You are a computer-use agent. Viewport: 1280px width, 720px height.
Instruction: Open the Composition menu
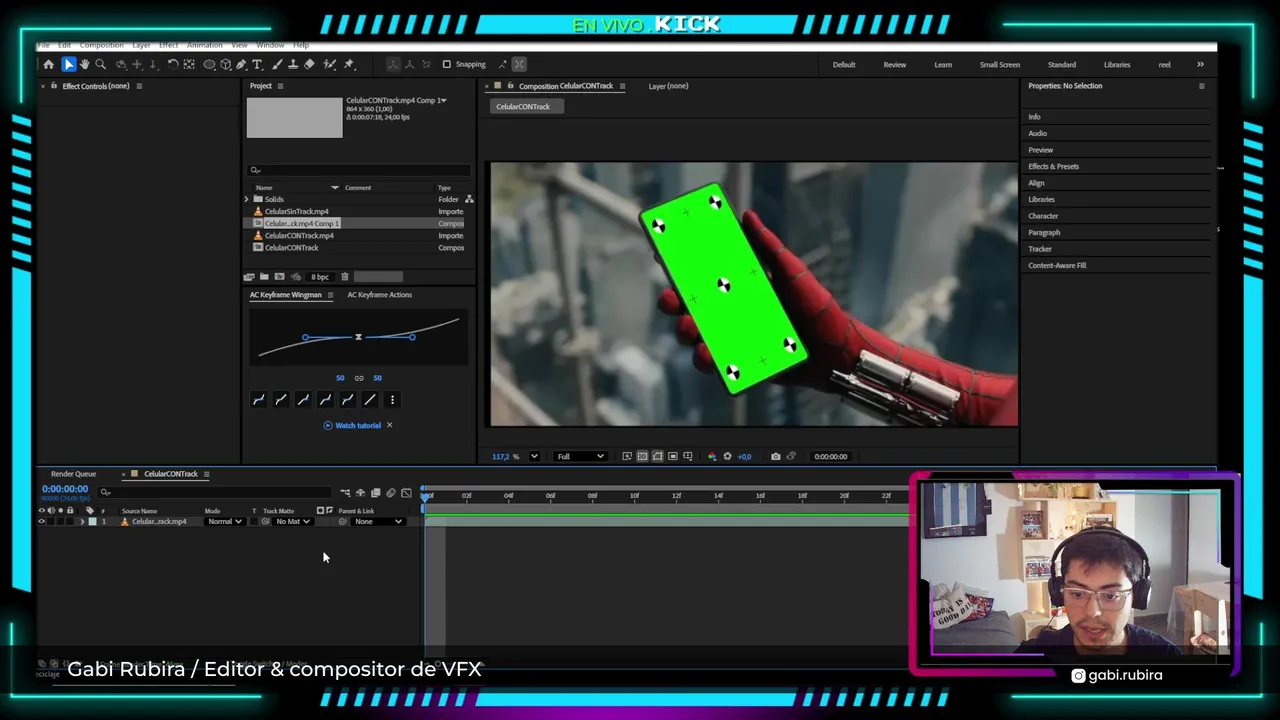pyautogui.click(x=101, y=45)
